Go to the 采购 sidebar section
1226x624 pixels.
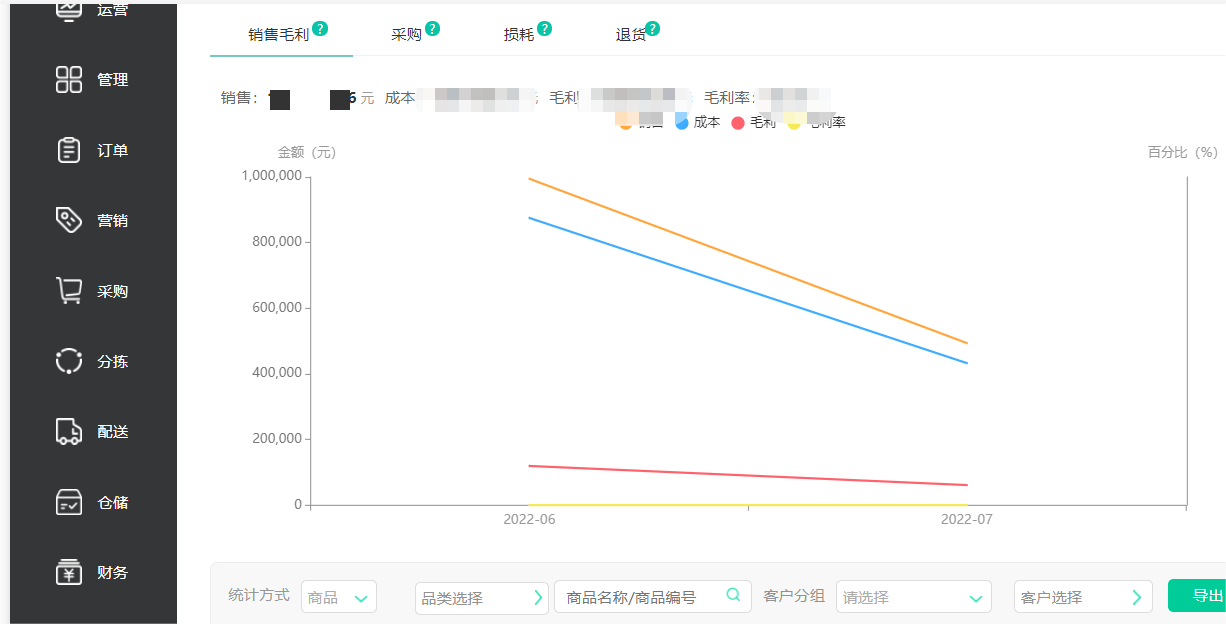[x=93, y=290]
